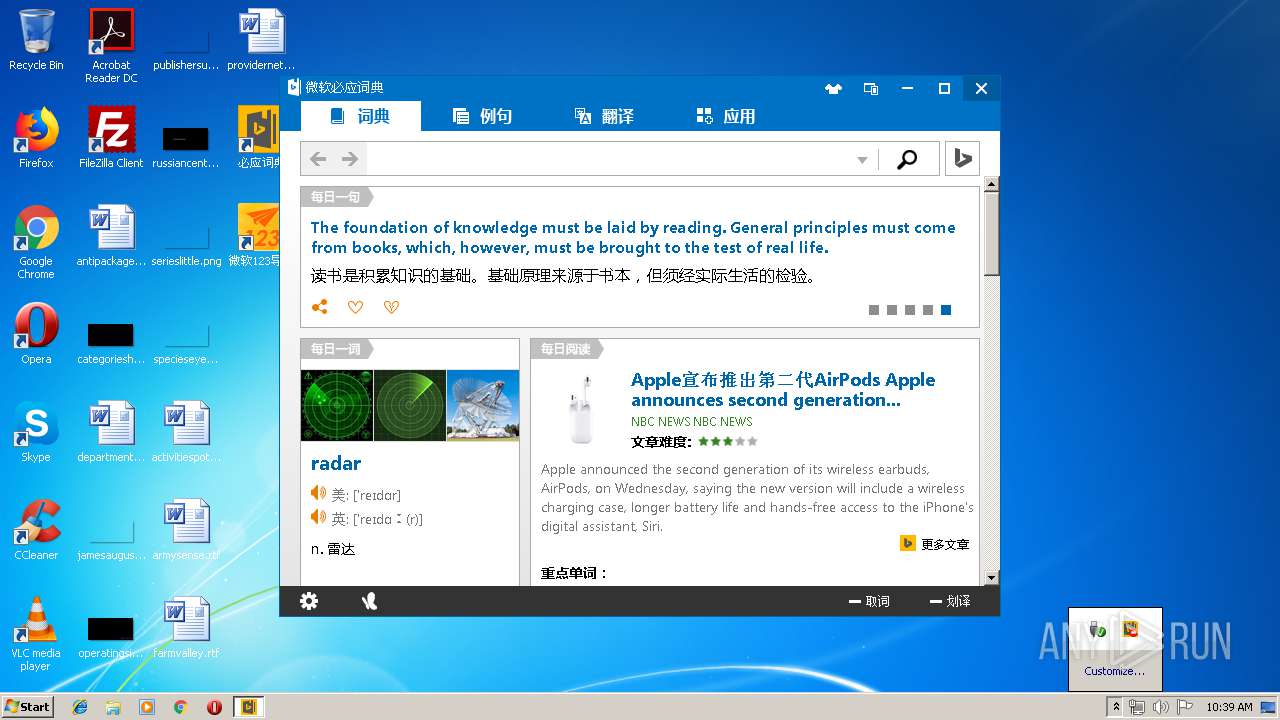The height and width of the screenshot is (720, 1280).
Task: Click the taskbar clock 10:39 AM
Action: 1229,707
